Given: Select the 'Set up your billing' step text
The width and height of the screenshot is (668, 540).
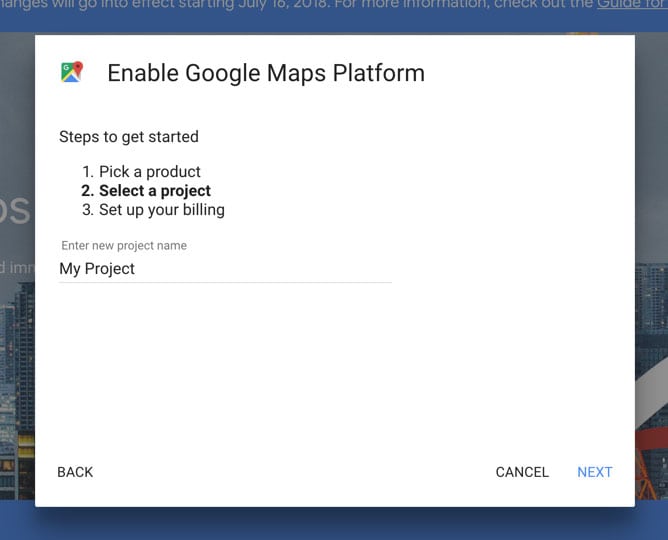Looking at the screenshot, I should (x=162, y=210).
